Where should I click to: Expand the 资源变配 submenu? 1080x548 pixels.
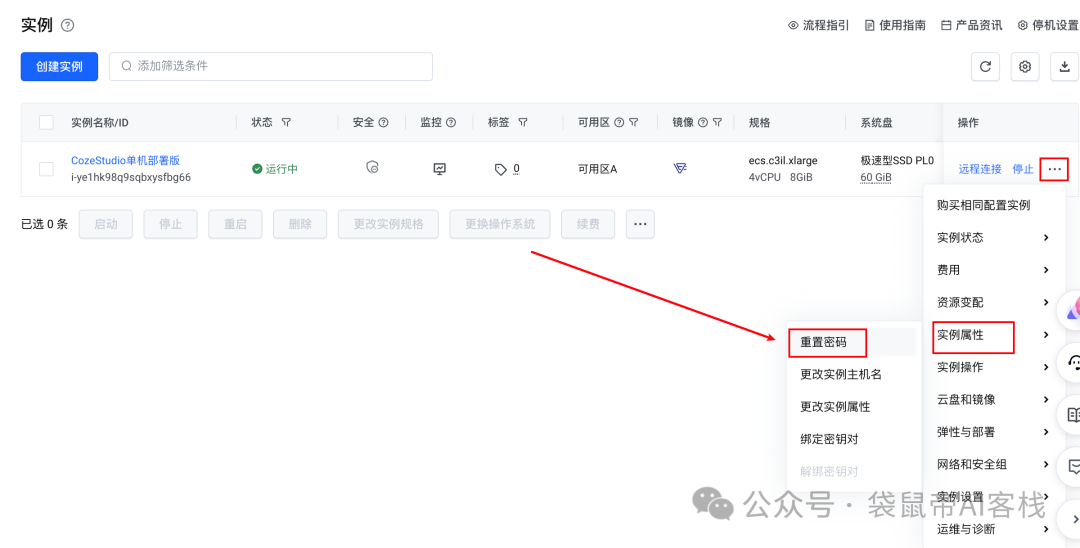point(992,302)
